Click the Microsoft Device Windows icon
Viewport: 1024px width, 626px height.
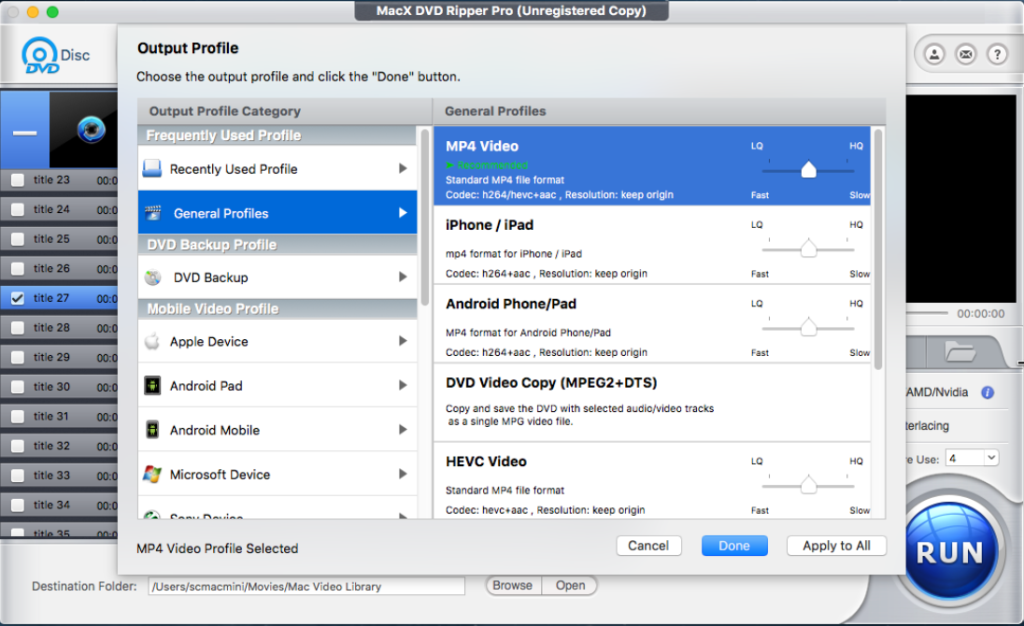[152, 474]
